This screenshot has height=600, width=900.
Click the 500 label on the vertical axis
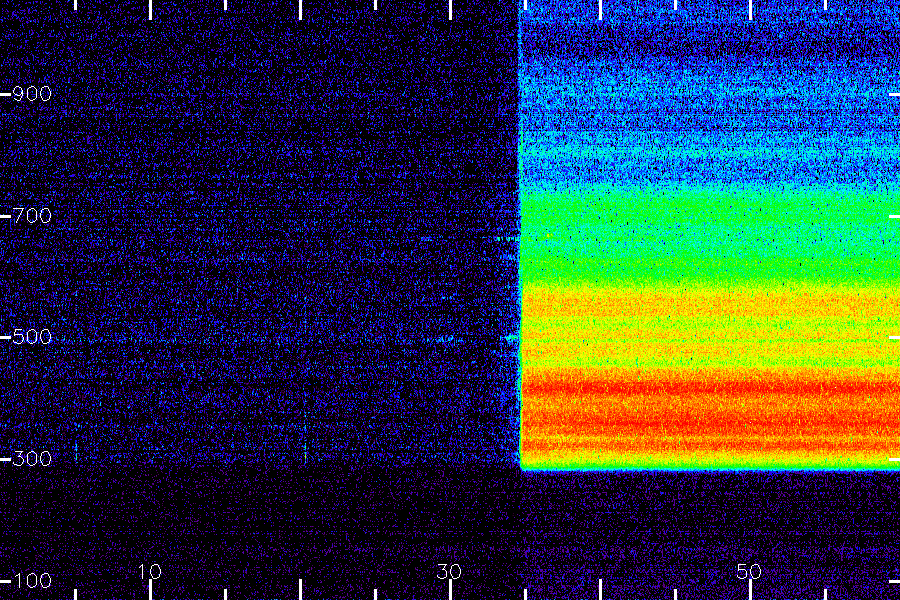(32, 337)
